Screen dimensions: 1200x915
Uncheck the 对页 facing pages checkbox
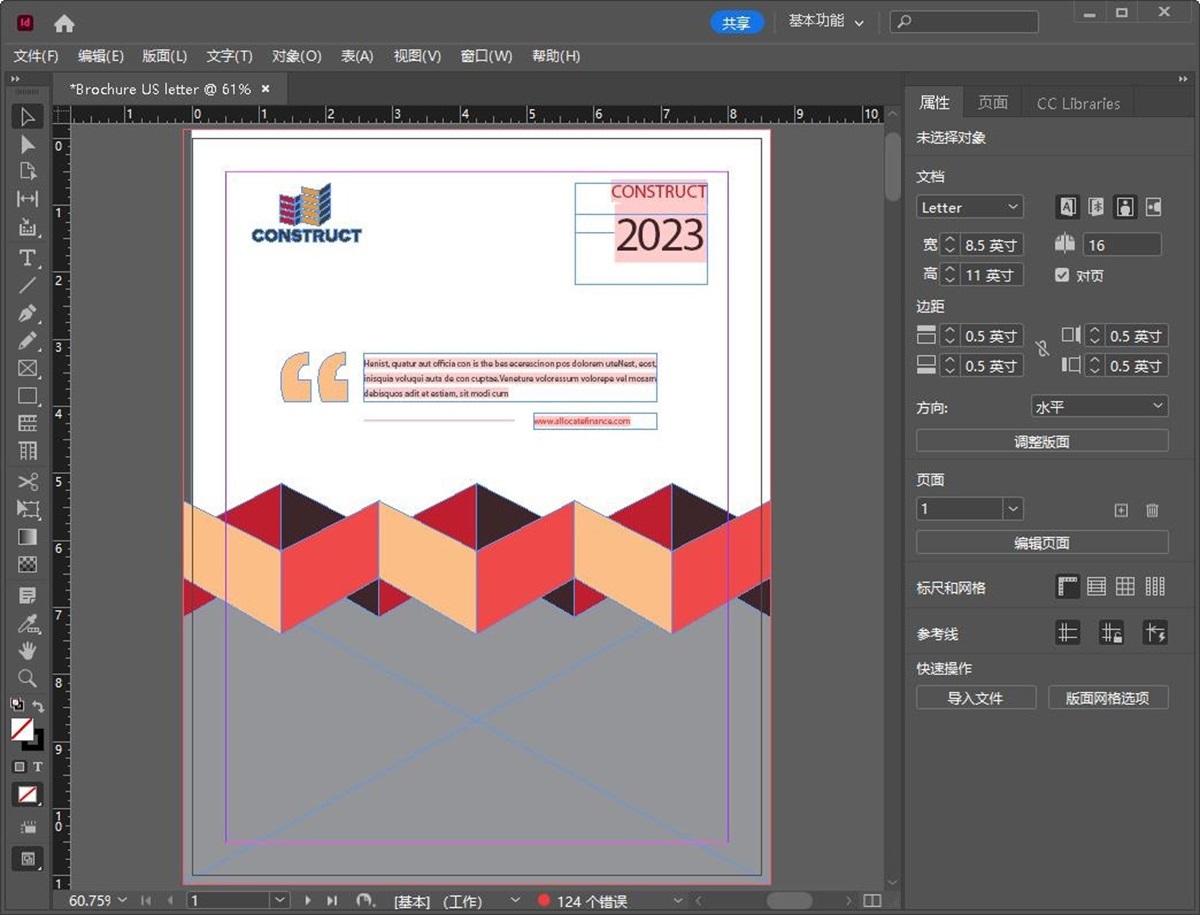click(1062, 275)
